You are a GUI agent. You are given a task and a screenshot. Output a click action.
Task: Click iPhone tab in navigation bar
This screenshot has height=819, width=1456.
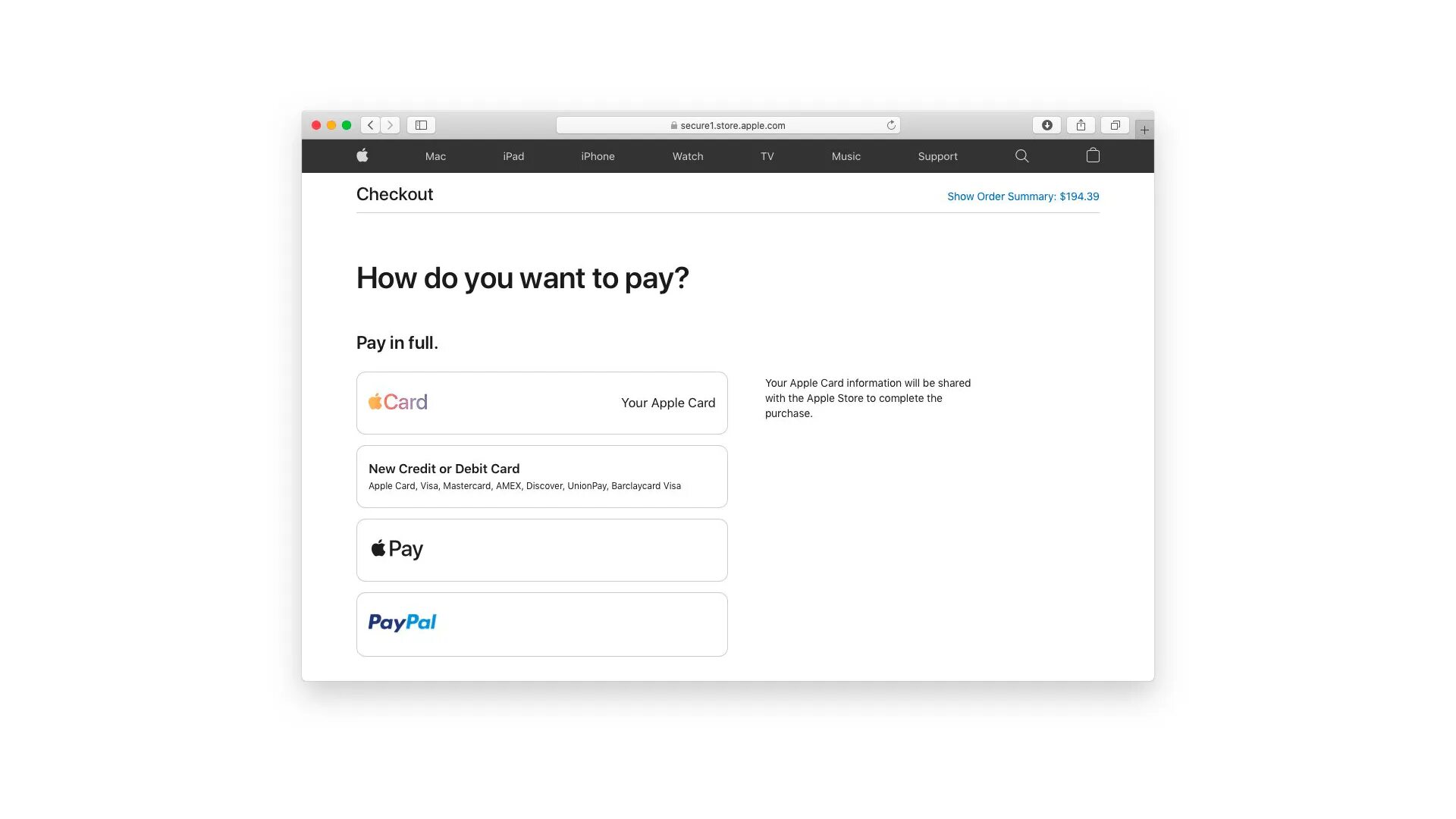click(598, 156)
